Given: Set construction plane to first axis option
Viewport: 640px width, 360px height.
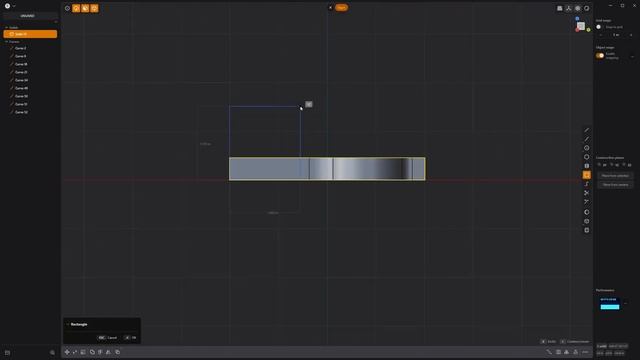Looking at the screenshot, I should click(x=602, y=165).
